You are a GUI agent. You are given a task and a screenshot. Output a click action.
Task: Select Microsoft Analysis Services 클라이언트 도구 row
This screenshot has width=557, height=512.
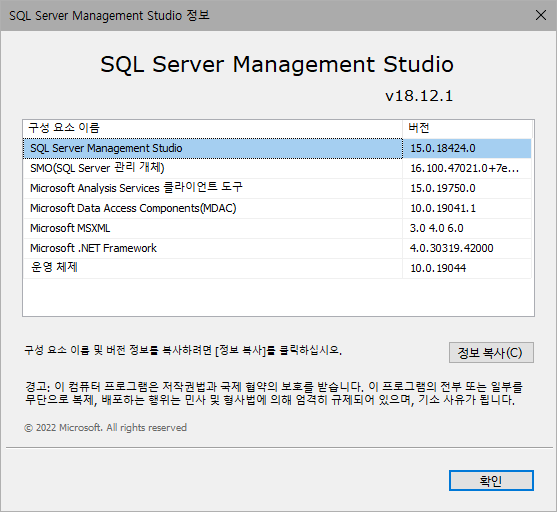277,188
